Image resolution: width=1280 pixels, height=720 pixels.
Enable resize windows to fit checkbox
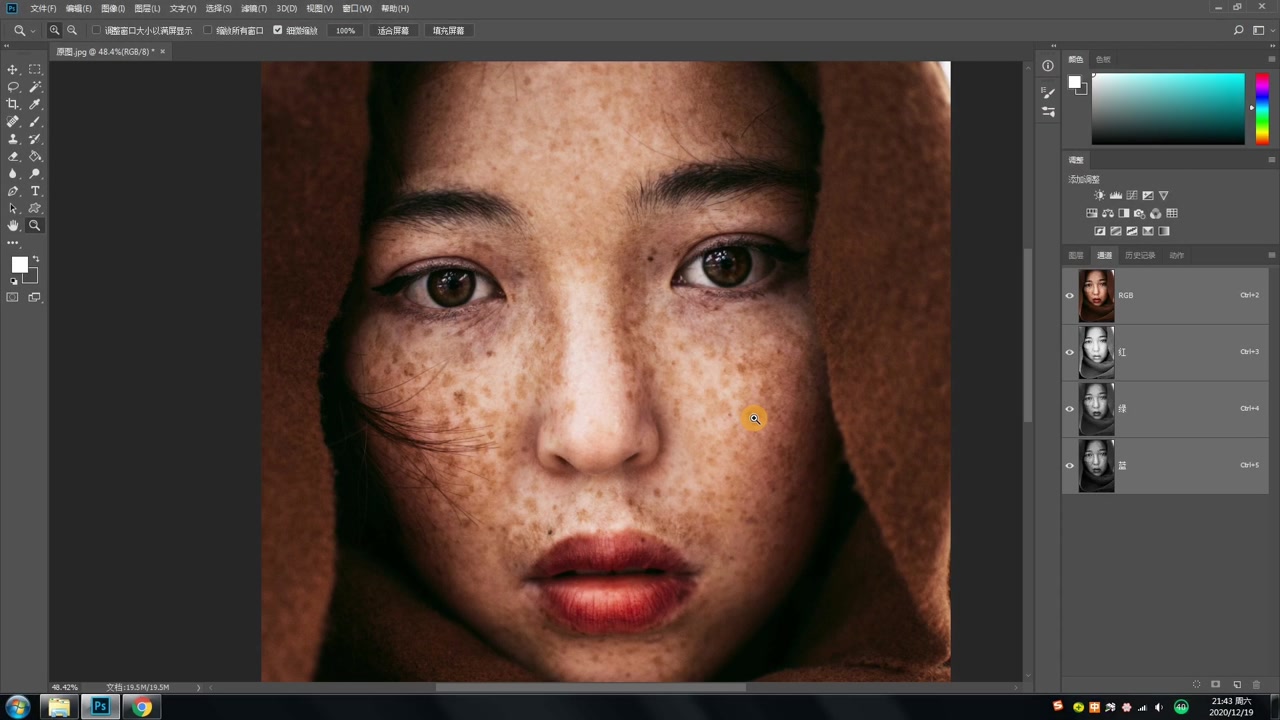(x=97, y=31)
